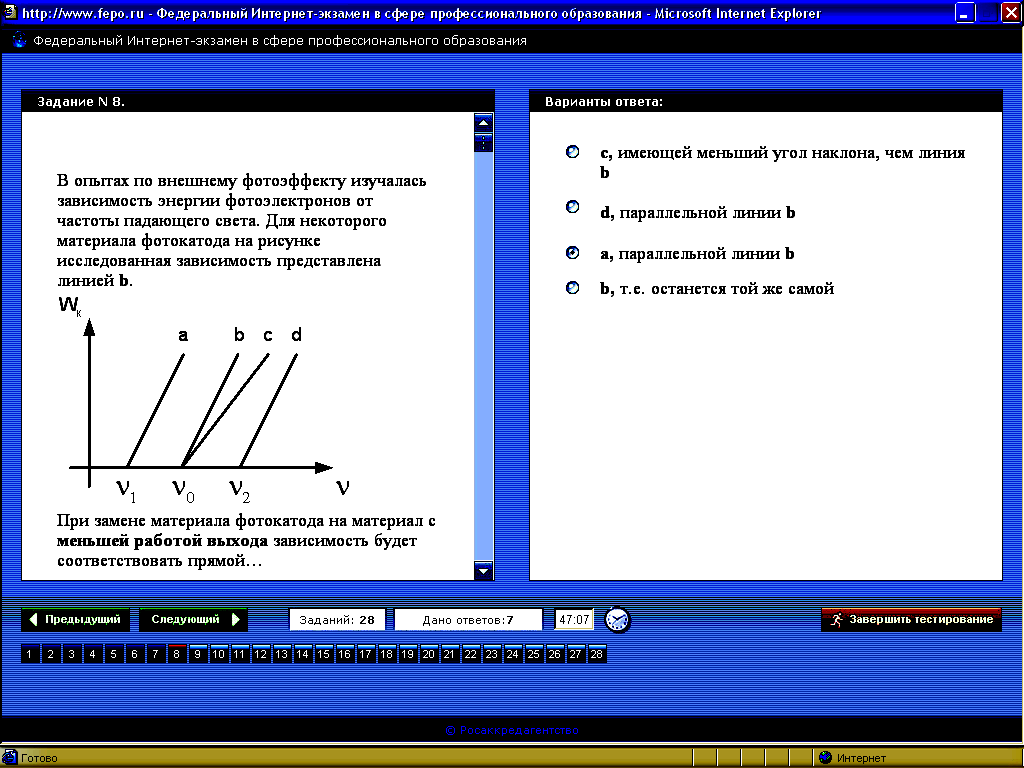
Task: Jump to question 24
Action: tap(512, 654)
